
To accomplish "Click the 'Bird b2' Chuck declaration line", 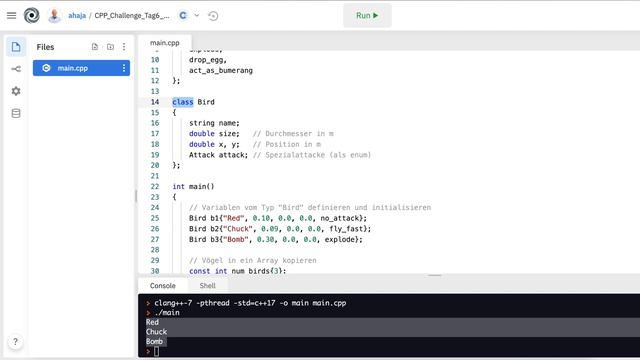I will pos(280,229).
